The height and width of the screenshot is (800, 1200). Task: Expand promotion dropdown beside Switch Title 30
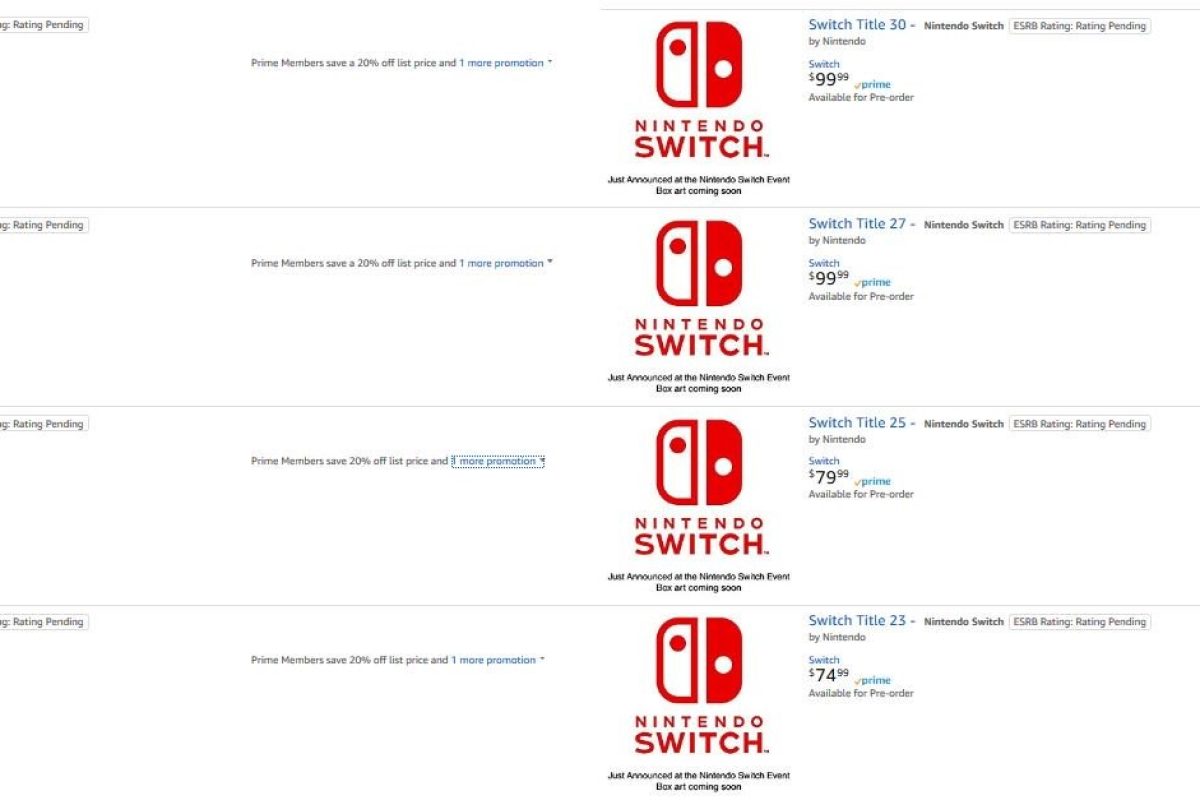(x=505, y=63)
